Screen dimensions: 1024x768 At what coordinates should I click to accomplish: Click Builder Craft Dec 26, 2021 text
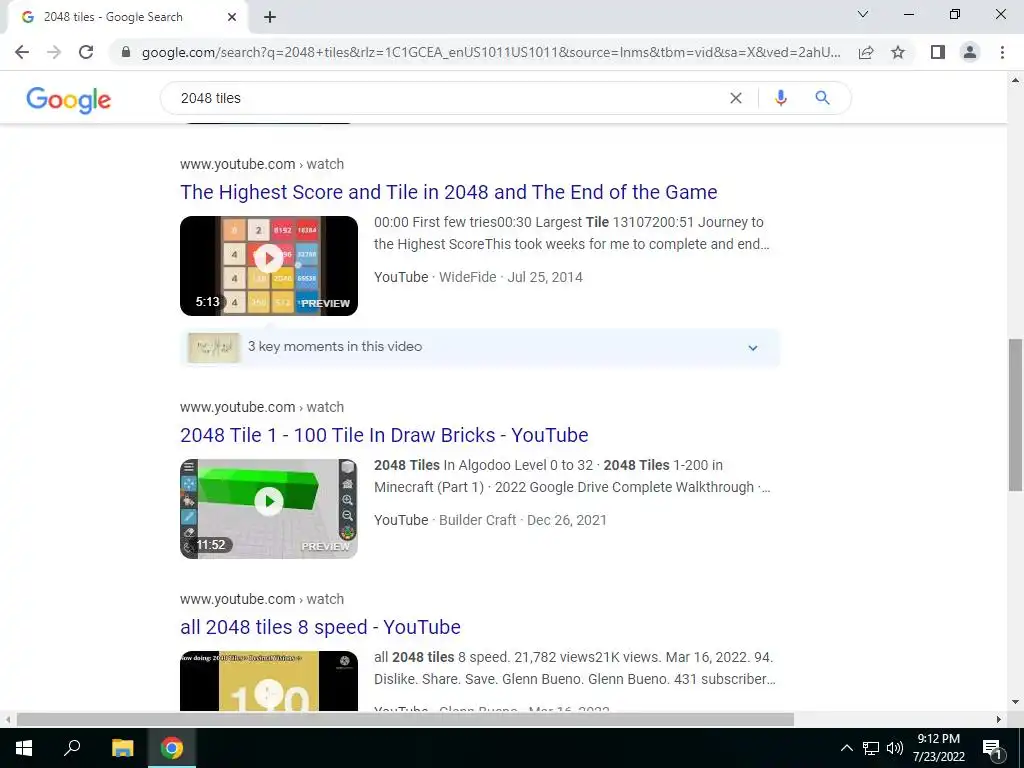tap(522, 520)
